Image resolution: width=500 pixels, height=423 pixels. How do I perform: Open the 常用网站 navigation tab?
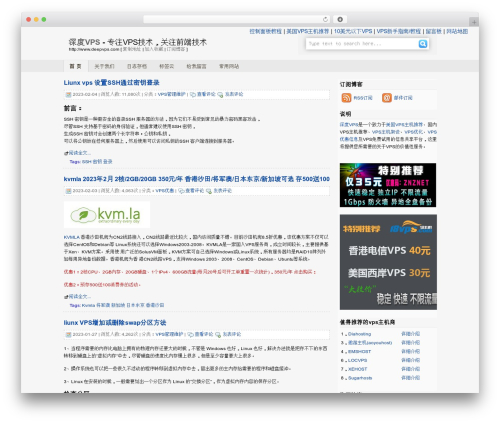229,66
